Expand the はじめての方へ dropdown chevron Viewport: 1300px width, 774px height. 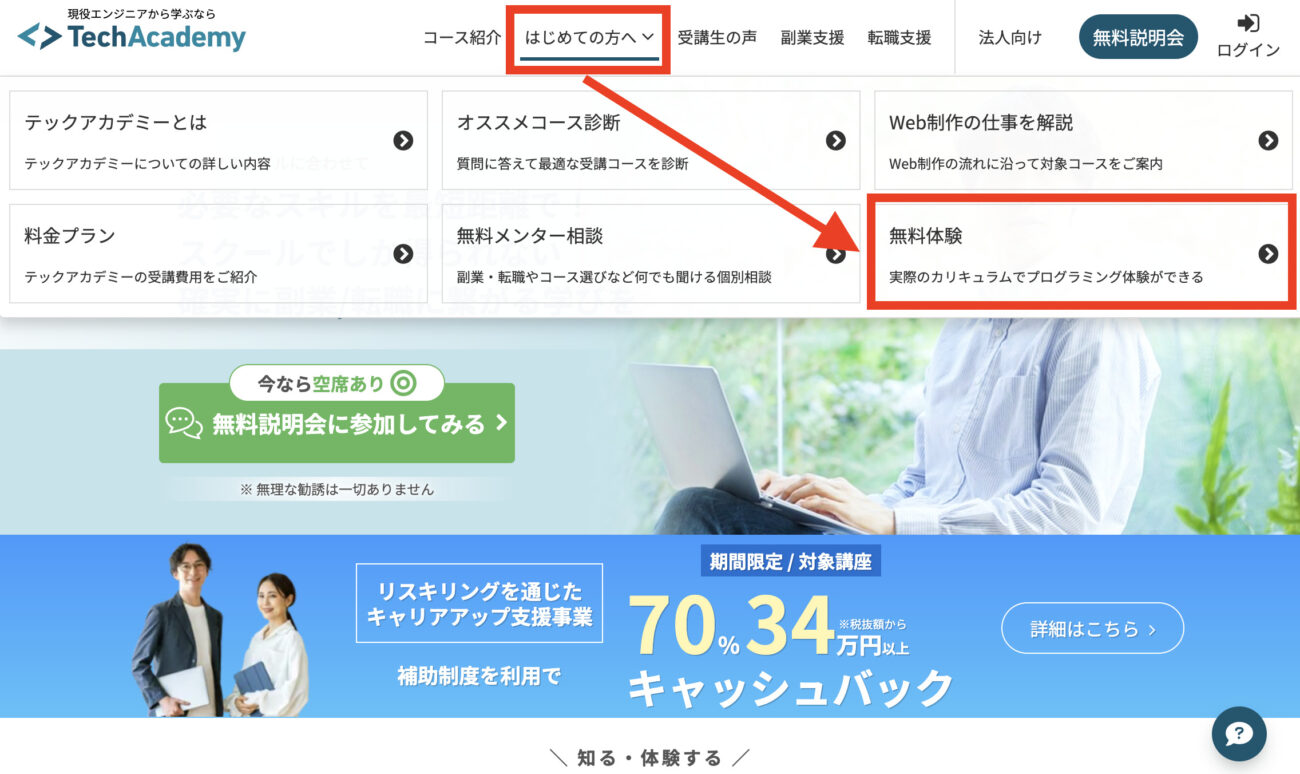pos(648,37)
